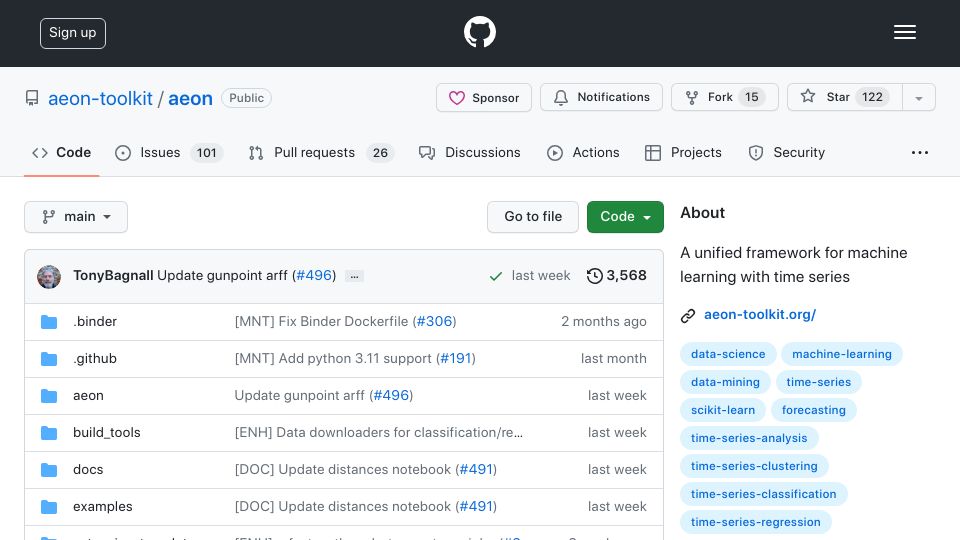Image resolution: width=960 pixels, height=540 pixels.
Task: Click the docs folder icon
Action: (49, 470)
